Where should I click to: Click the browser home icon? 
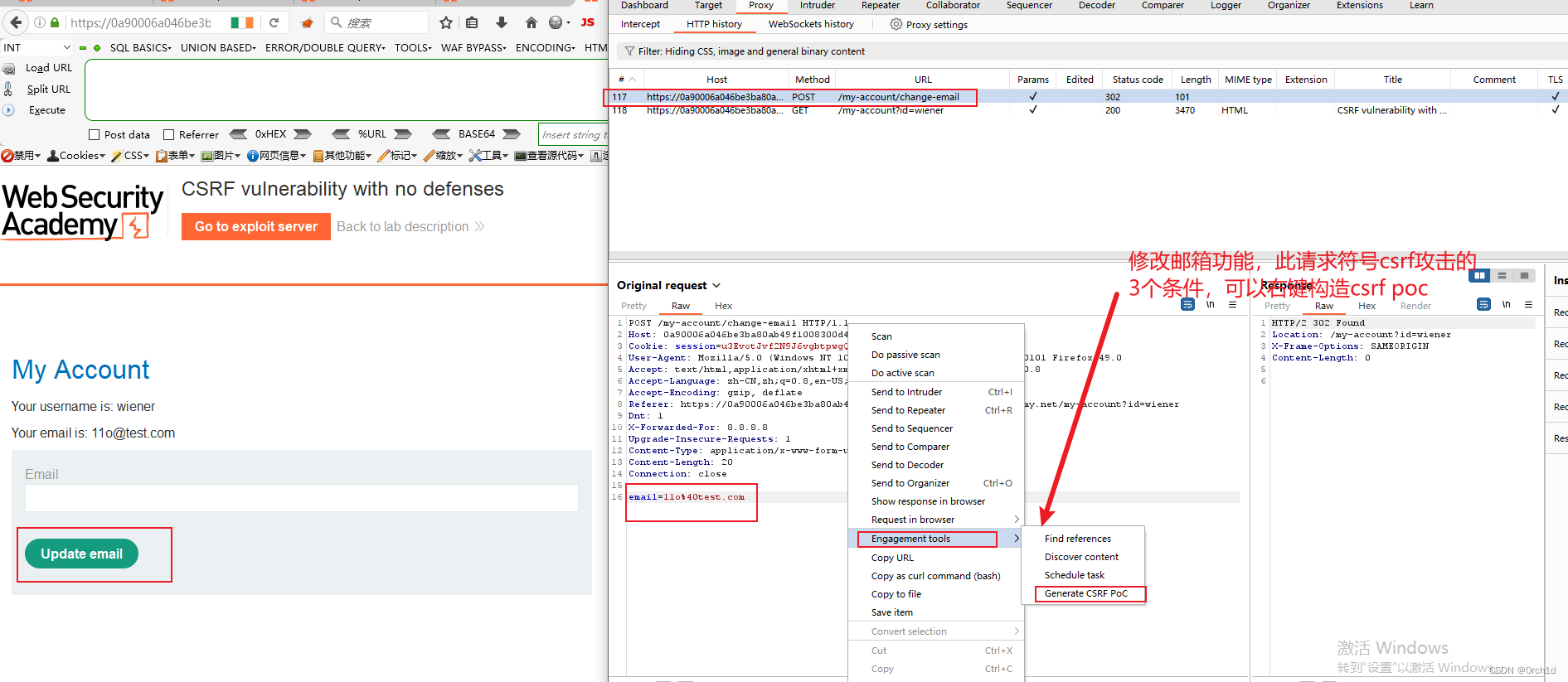tap(532, 22)
